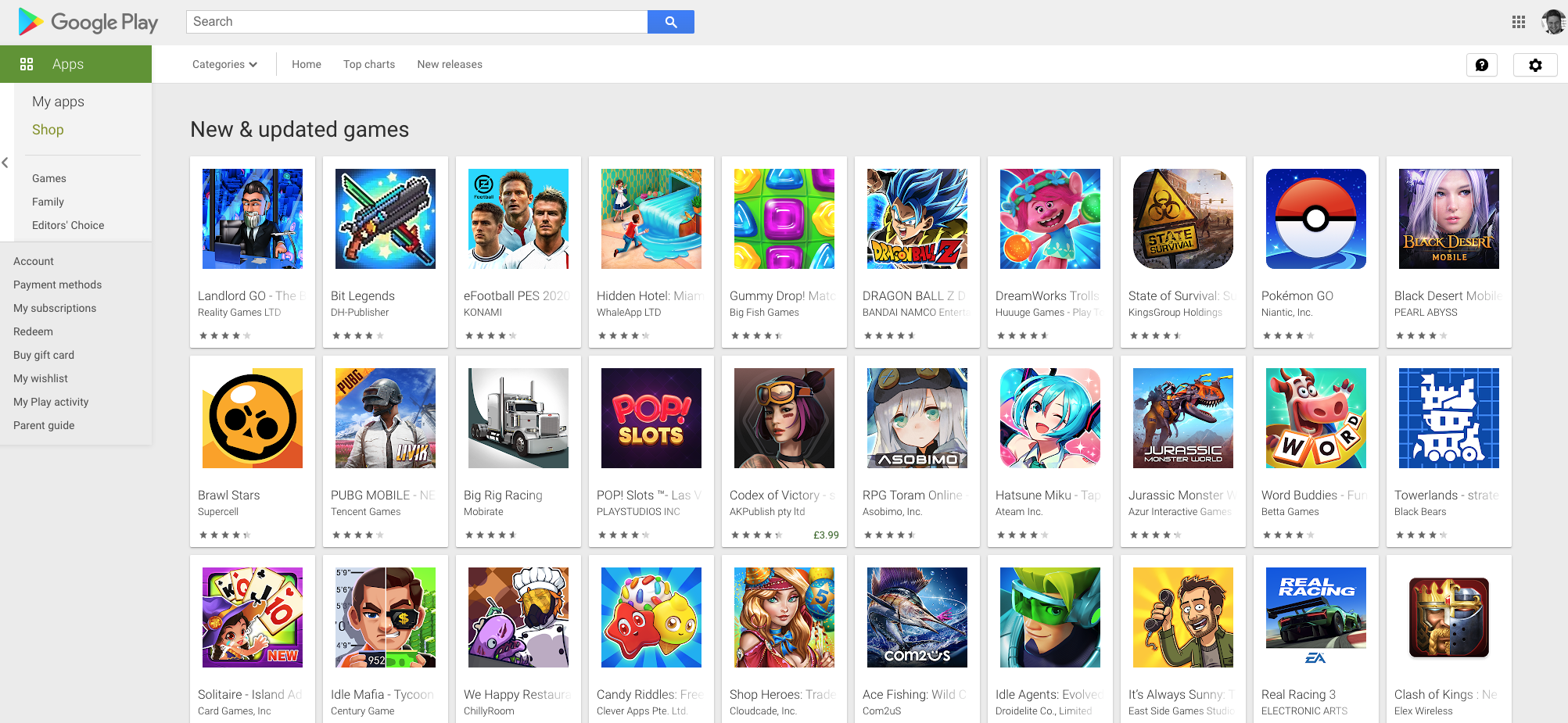Open the Big Rig Racing truck icon
The width and height of the screenshot is (1568, 723).
coord(518,418)
